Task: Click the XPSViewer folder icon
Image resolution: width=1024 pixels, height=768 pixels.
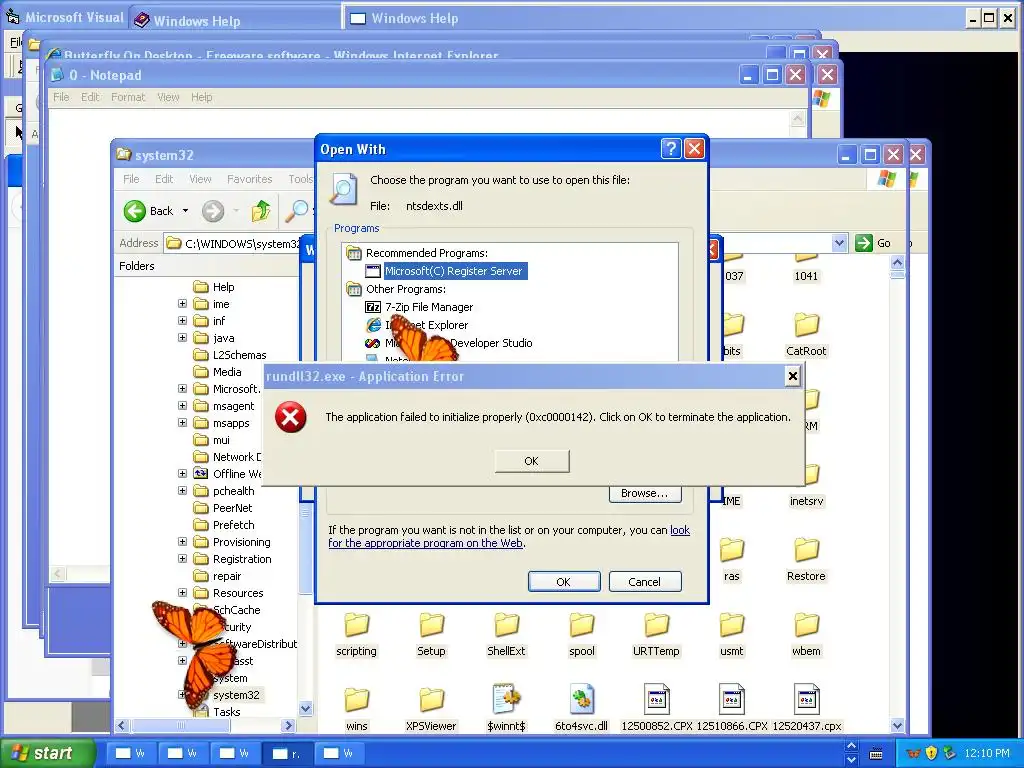Action: pos(432,699)
